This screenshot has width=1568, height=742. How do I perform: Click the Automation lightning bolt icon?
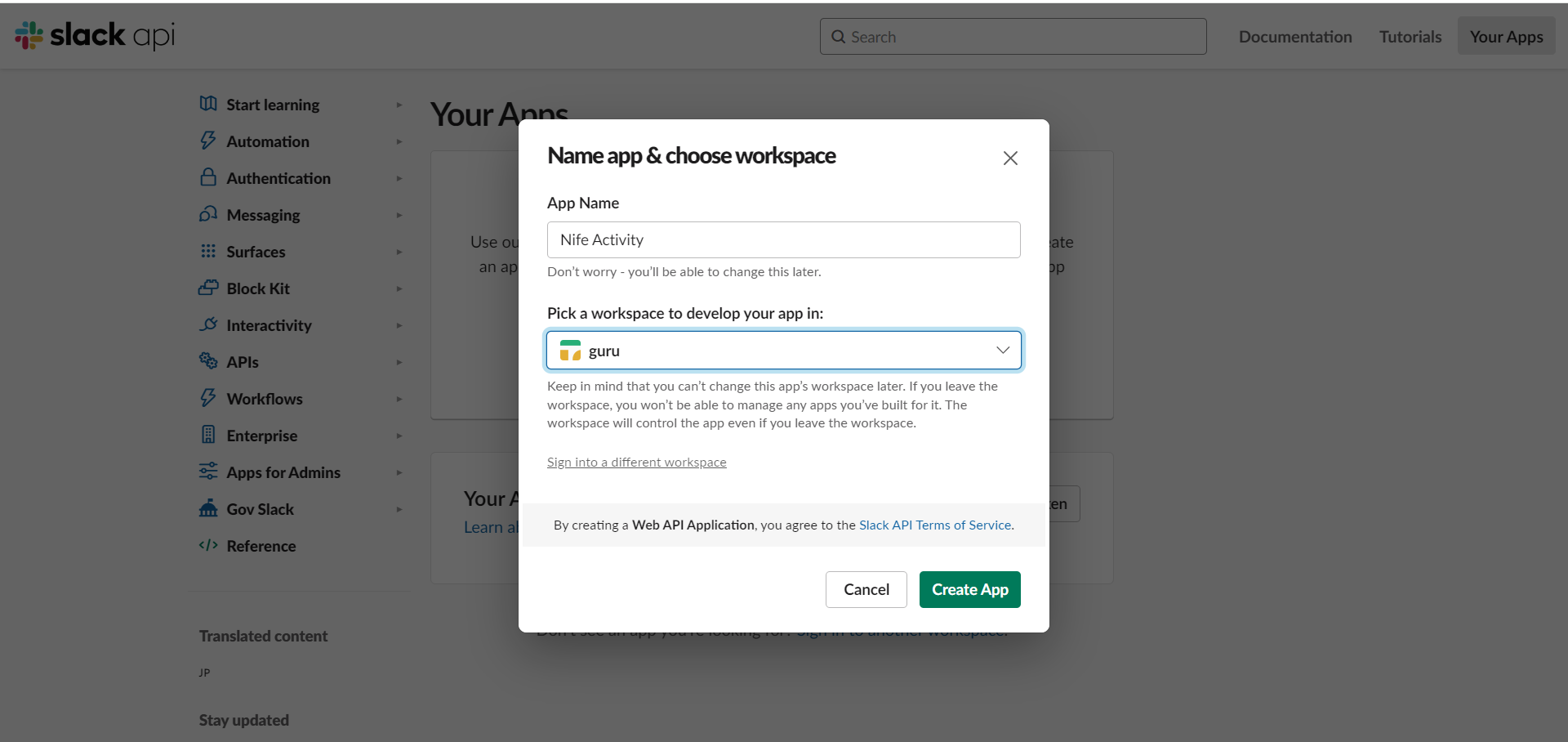(208, 141)
